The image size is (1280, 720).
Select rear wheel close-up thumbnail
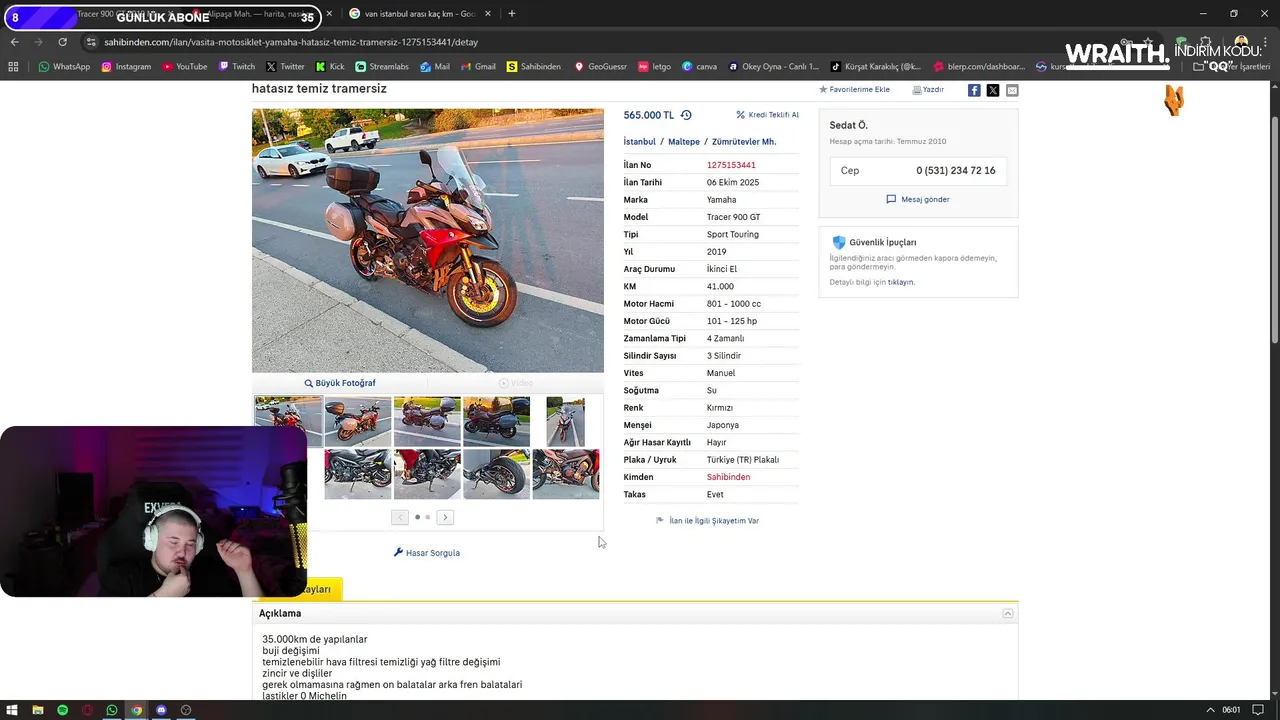click(496, 474)
